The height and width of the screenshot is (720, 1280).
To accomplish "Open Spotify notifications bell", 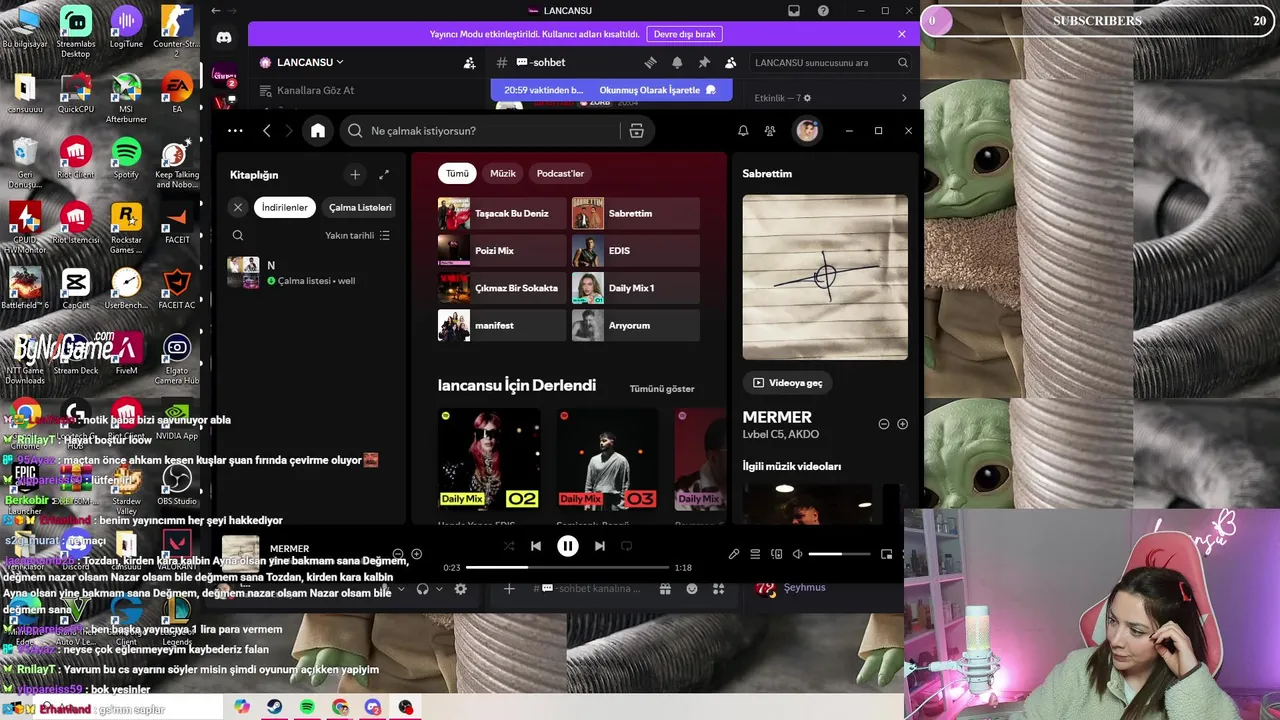I will (x=743, y=131).
